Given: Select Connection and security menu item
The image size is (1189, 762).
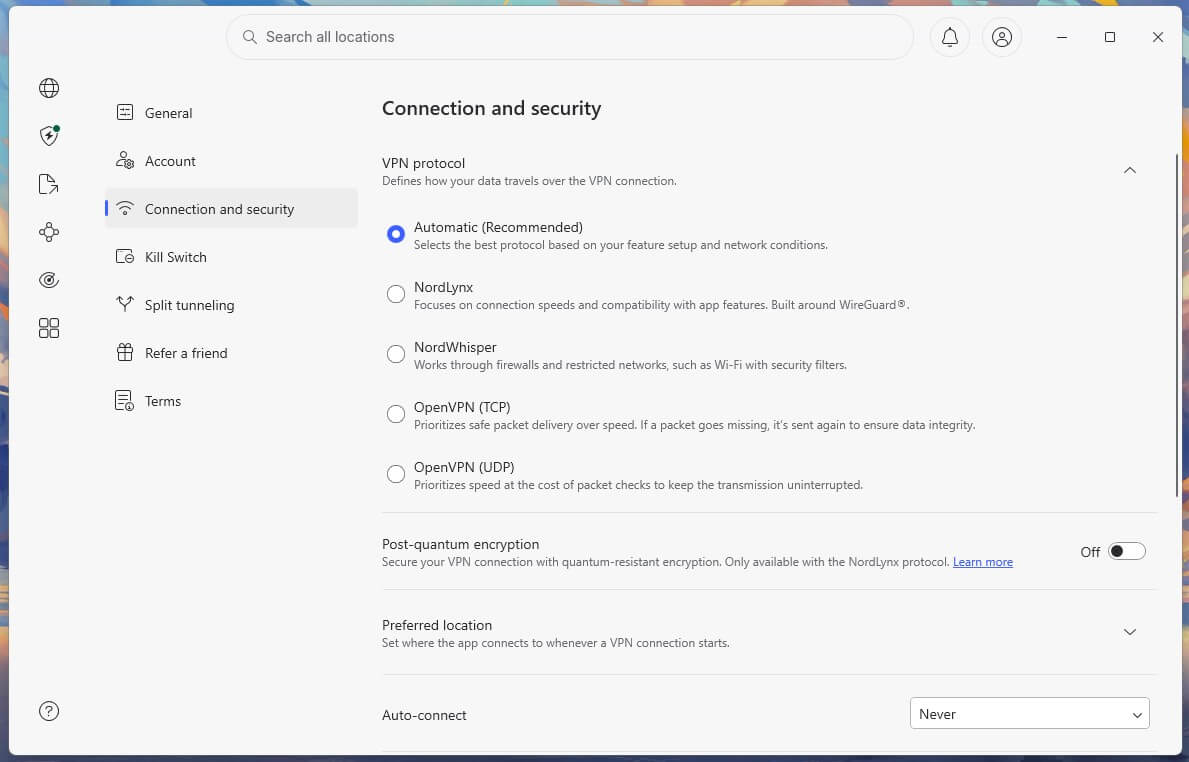Looking at the screenshot, I should [231, 209].
